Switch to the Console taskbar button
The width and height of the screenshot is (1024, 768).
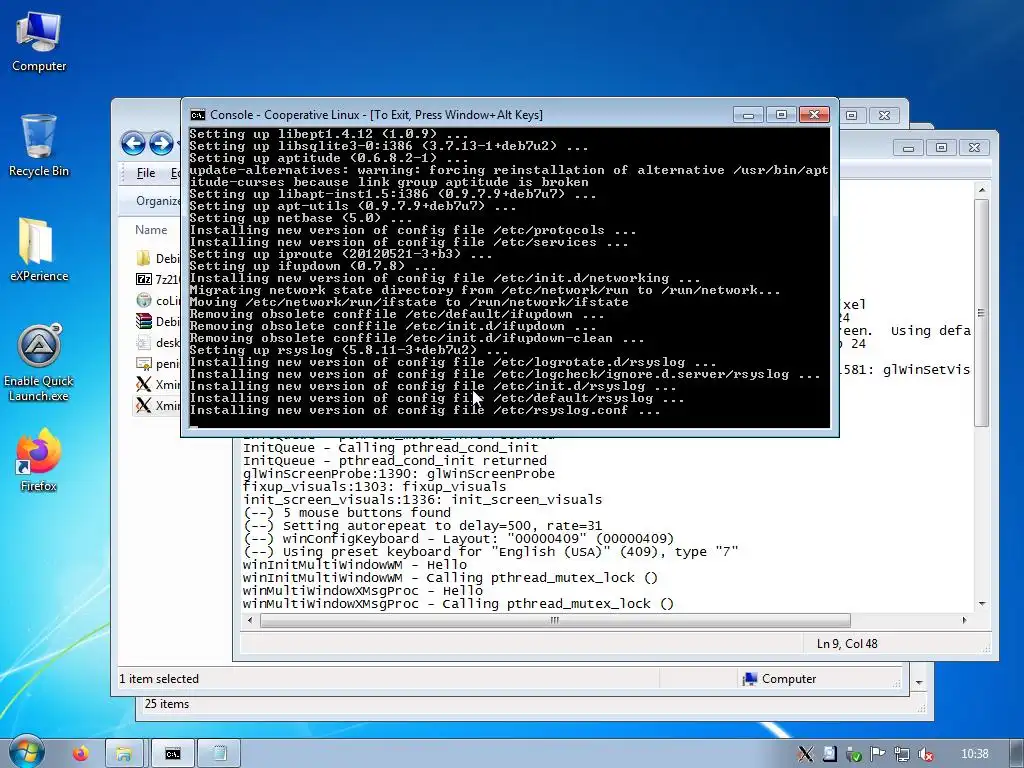click(x=172, y=754)
